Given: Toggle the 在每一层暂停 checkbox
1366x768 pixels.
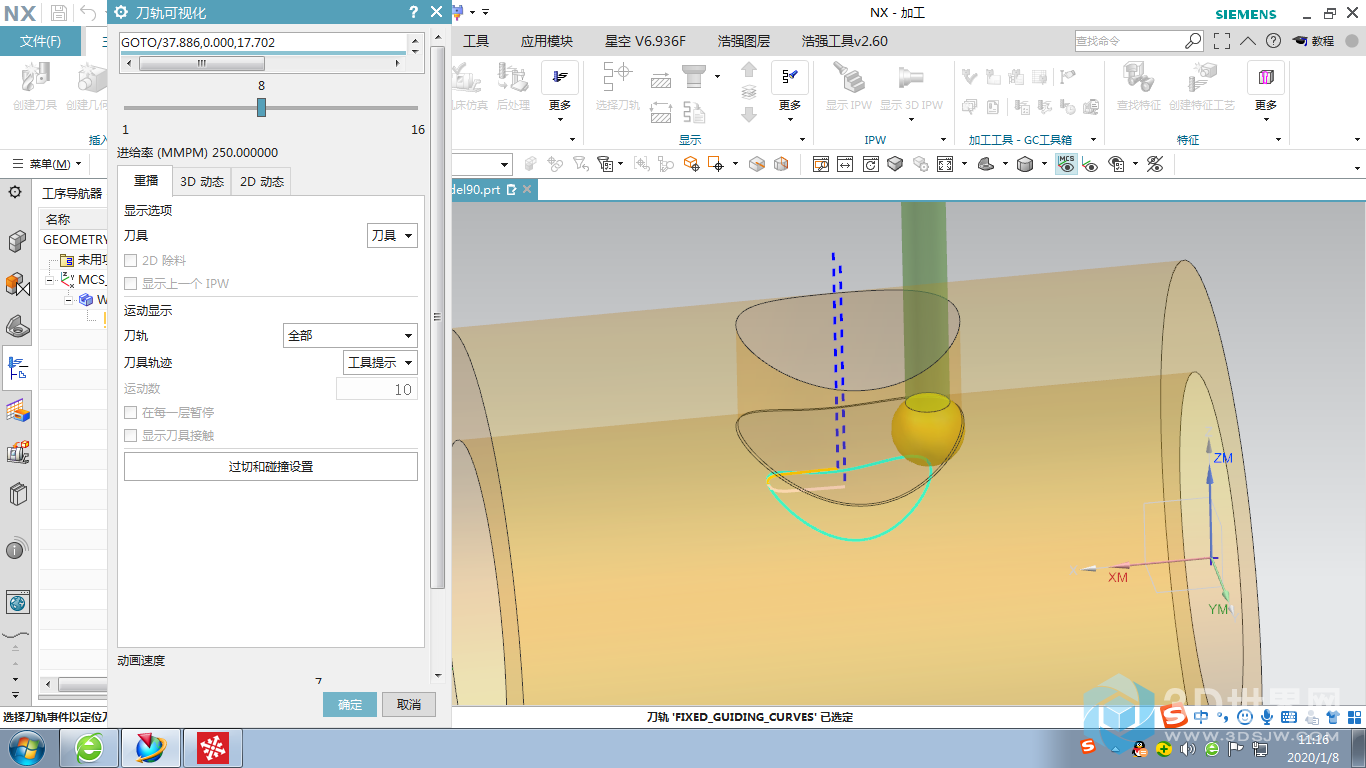Looking at the screenshot, I should pos(130,412).
